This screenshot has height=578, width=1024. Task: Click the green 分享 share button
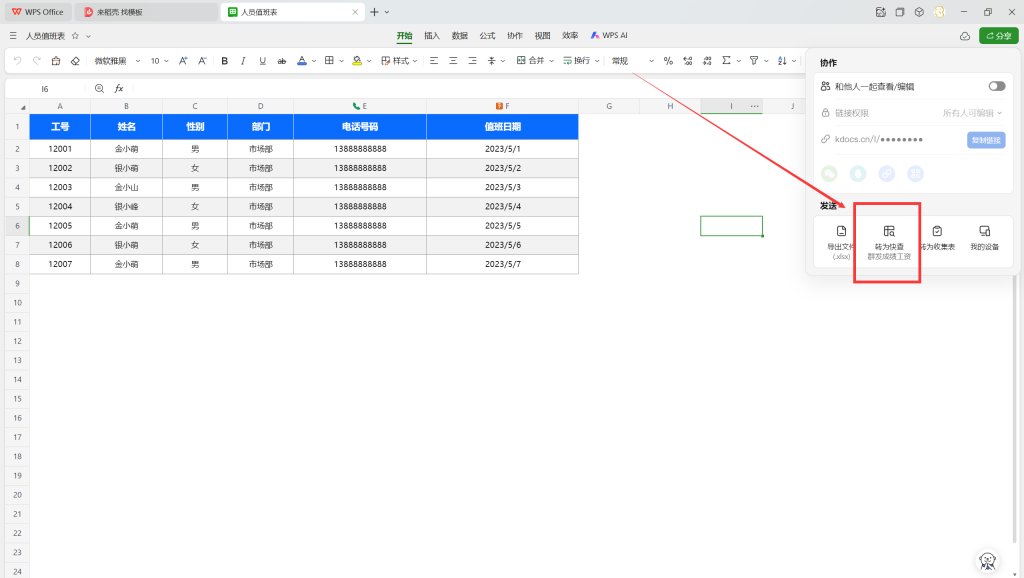pyautogui.click(x=998, y=35)
